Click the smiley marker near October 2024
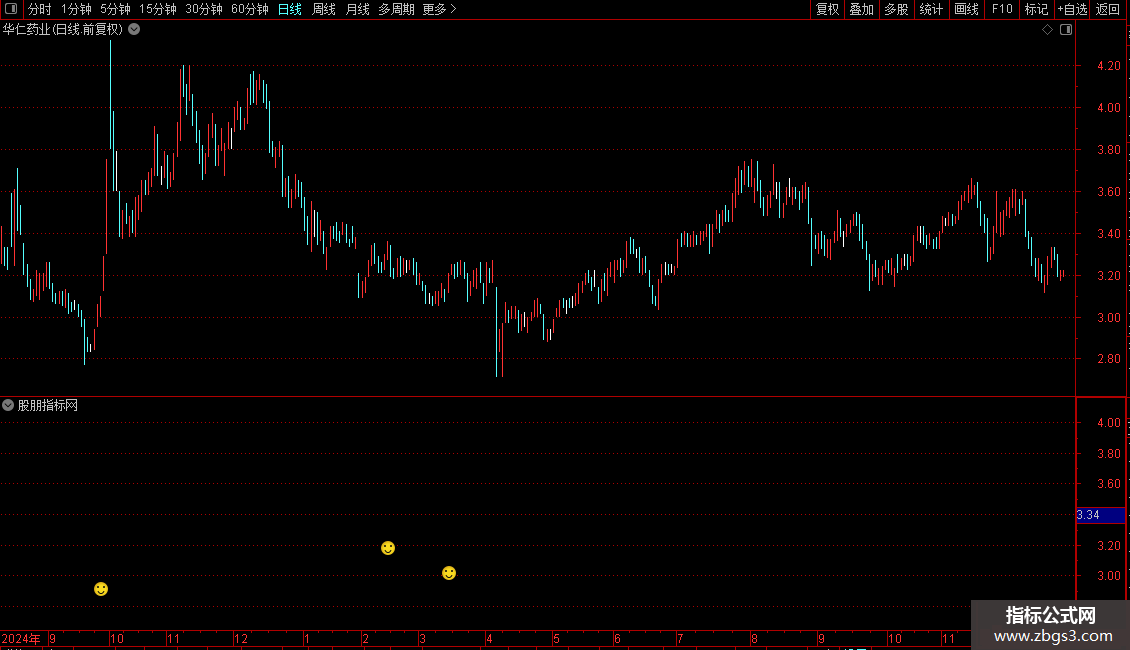 (x=101, y=589)
